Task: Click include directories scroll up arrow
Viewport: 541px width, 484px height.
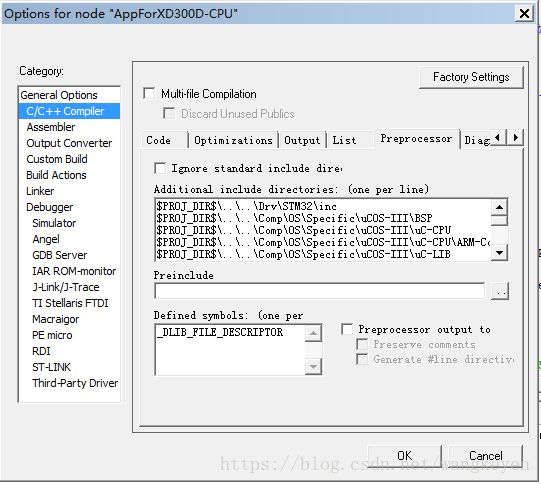Action: coord(499,207)
